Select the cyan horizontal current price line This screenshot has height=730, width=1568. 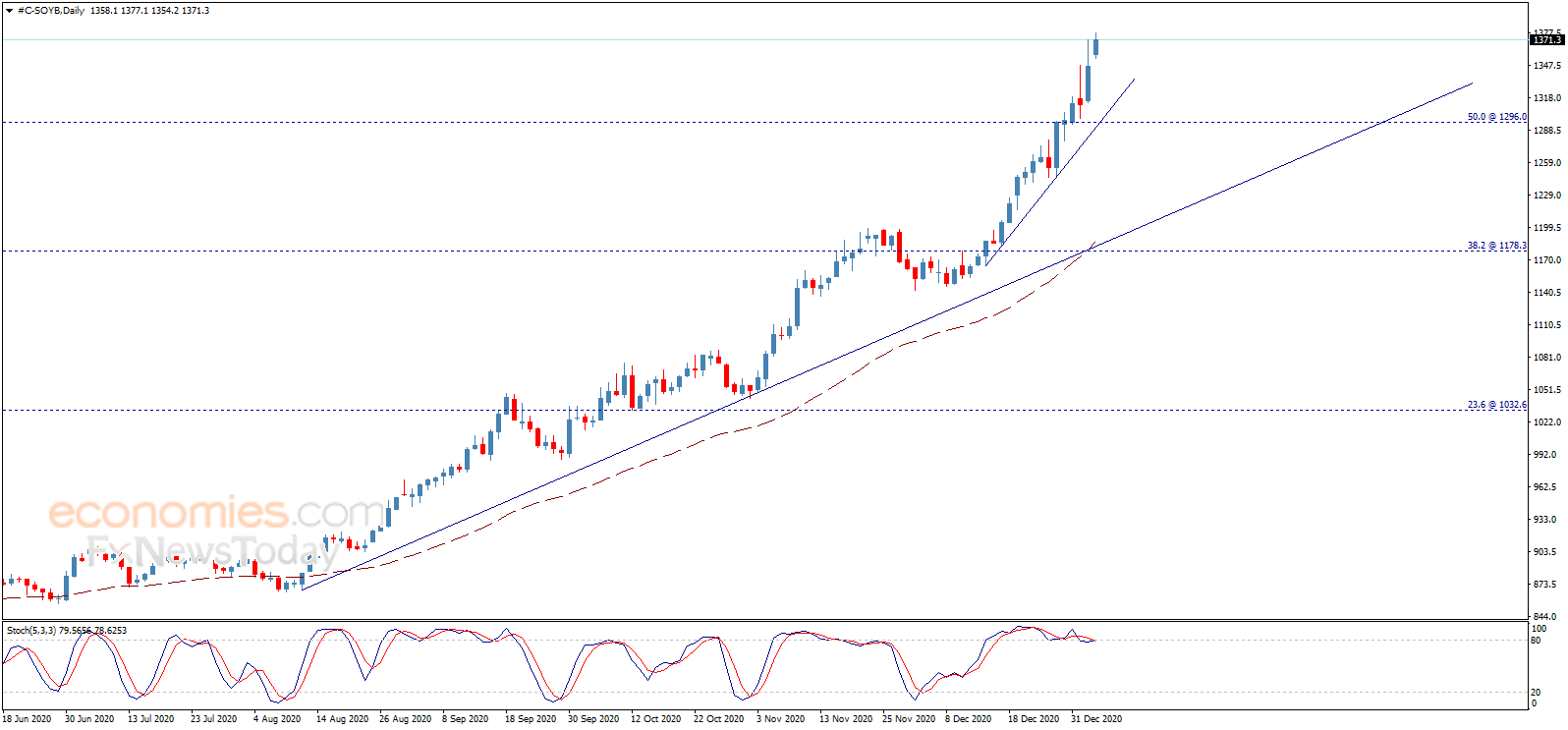(x=764, y=40)
